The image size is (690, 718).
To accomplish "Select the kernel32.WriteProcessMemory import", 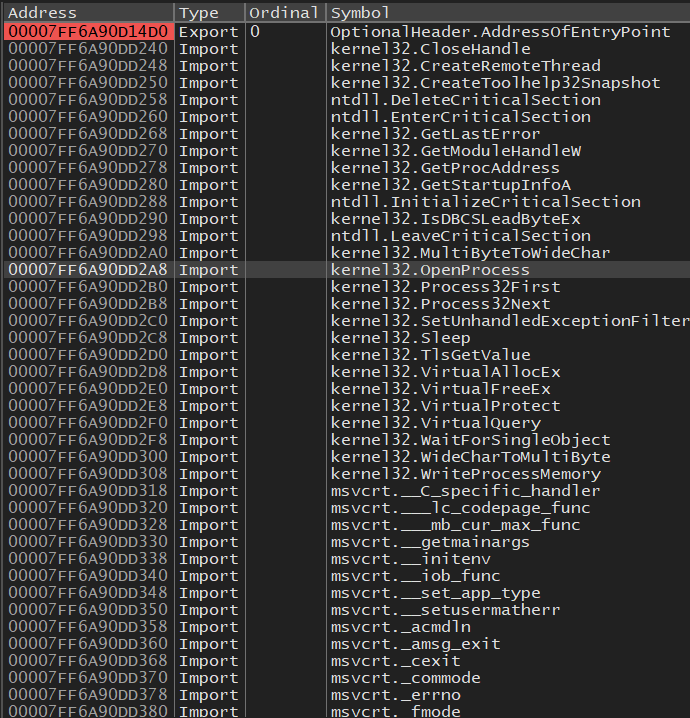I will [x=456, y=474].
